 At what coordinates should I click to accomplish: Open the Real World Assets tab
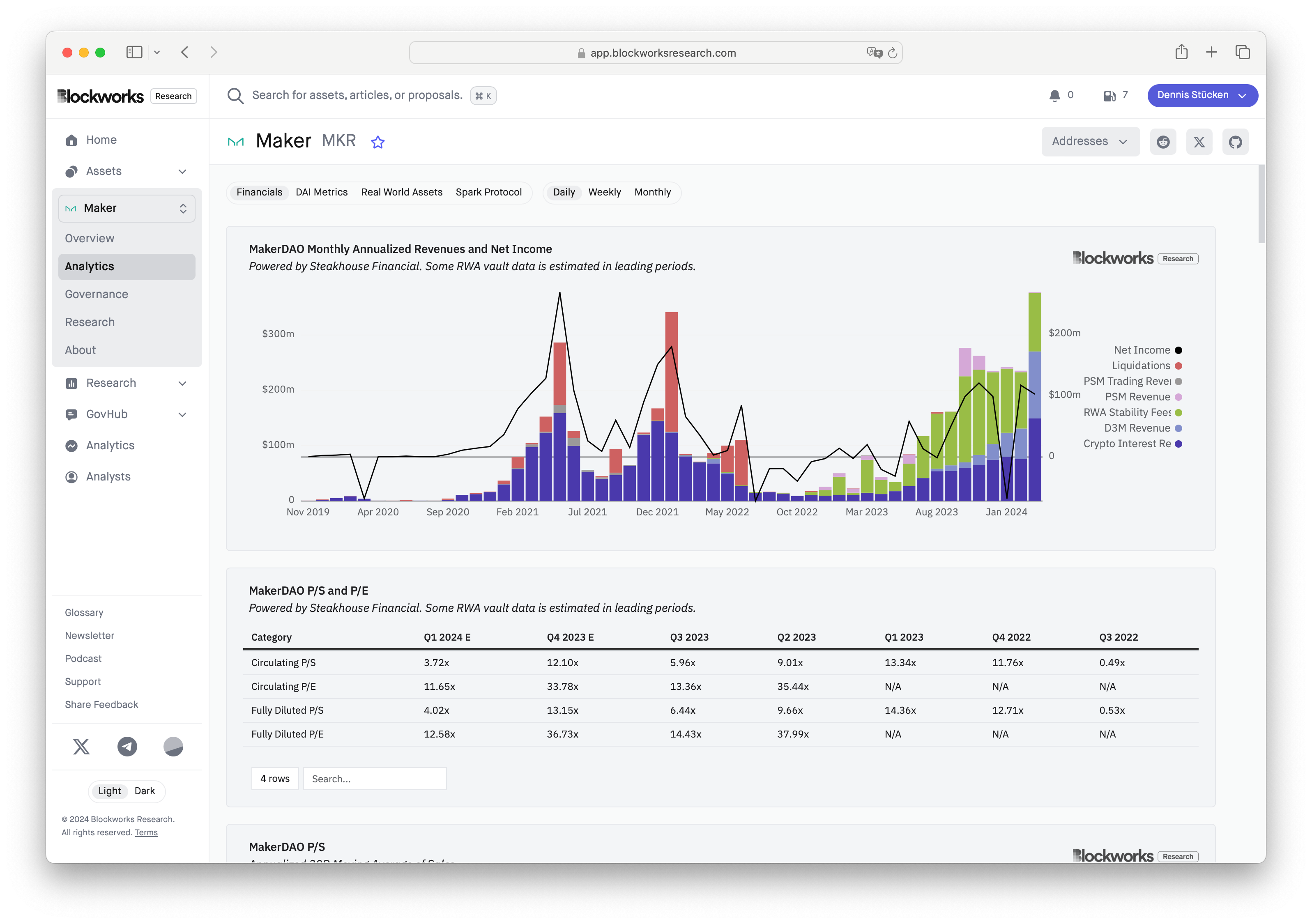point(401,193)
